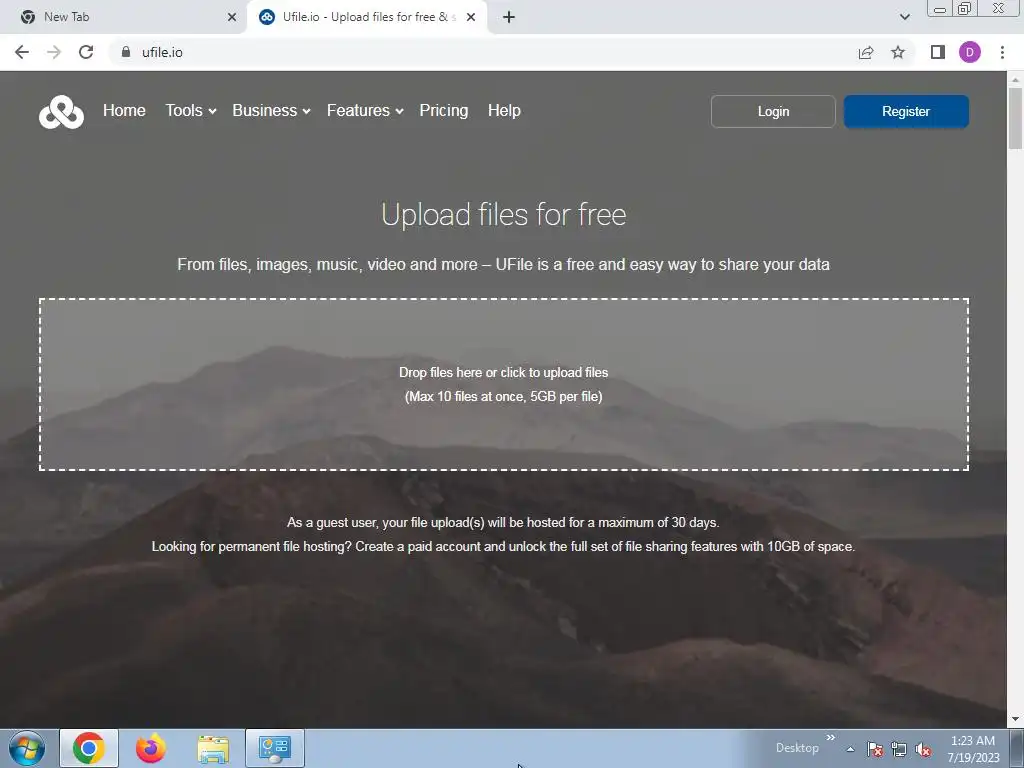Expand the Tools dropdown menu
1024x768 pixels.
click(x=190, y=110)
